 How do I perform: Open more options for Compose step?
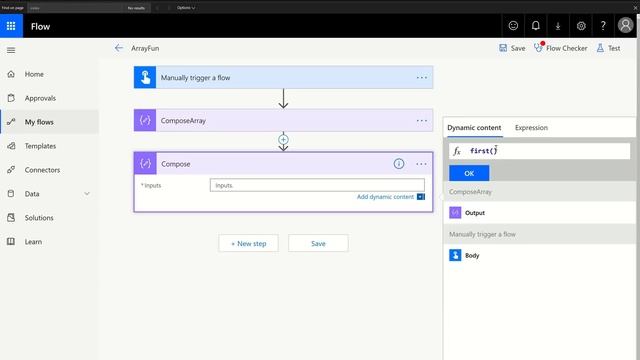pos(422,164)
